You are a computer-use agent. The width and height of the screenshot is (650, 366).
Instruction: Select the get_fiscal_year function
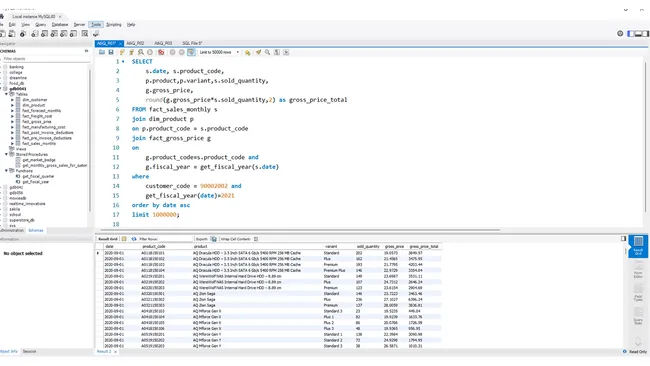point(36,182)
